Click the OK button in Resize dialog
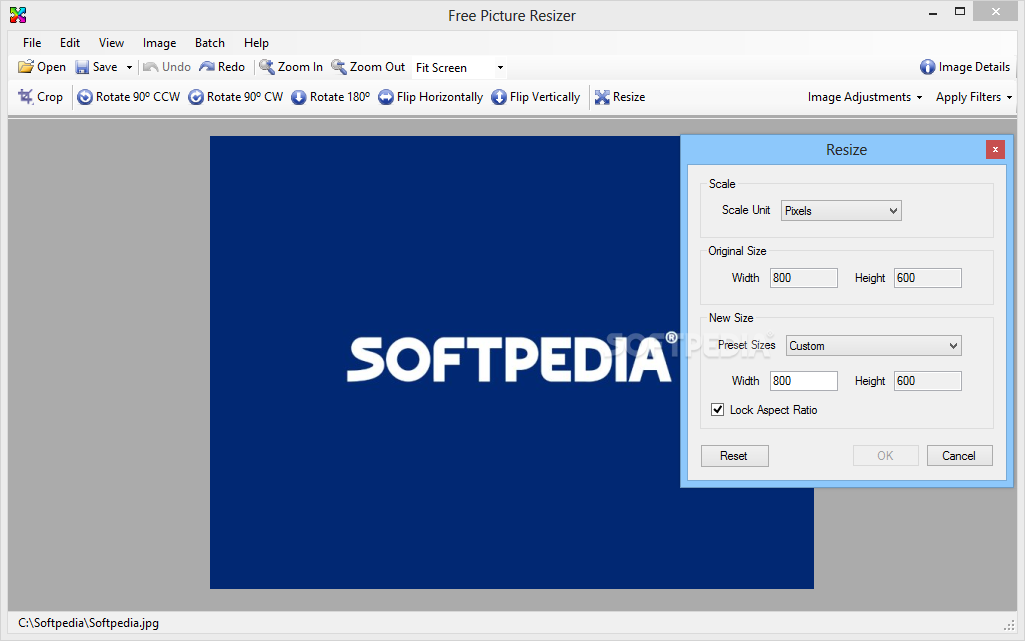 tap(886, 456)
